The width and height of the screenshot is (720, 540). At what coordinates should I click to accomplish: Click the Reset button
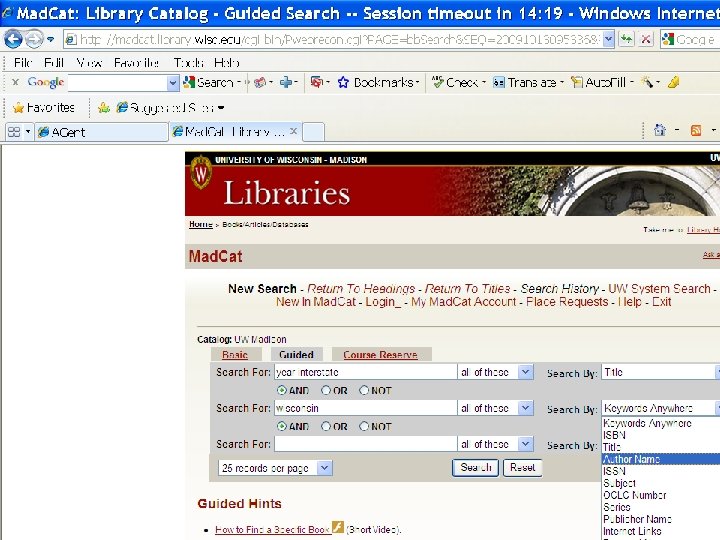coord(523,467)
